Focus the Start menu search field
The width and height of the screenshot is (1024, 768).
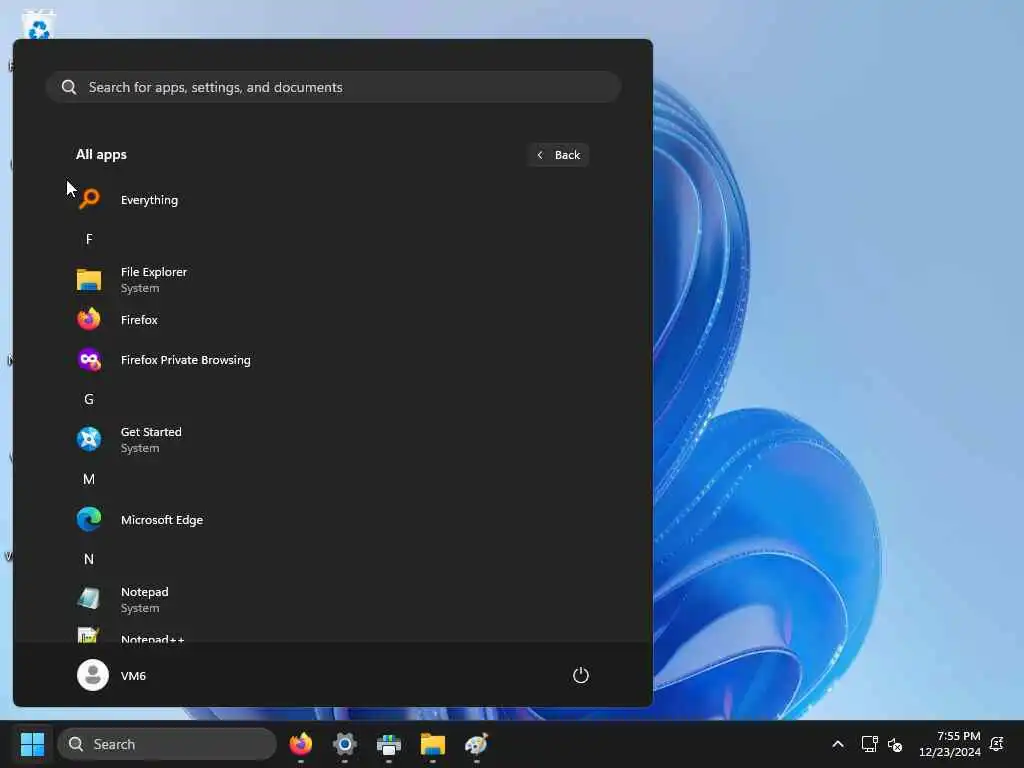click(x=333, y=87)
